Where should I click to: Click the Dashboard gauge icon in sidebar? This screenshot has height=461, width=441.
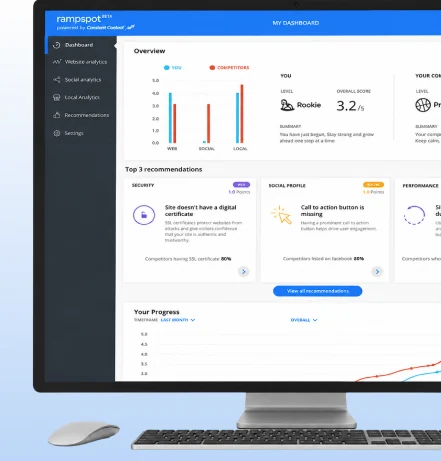click(x=57, y=45)
